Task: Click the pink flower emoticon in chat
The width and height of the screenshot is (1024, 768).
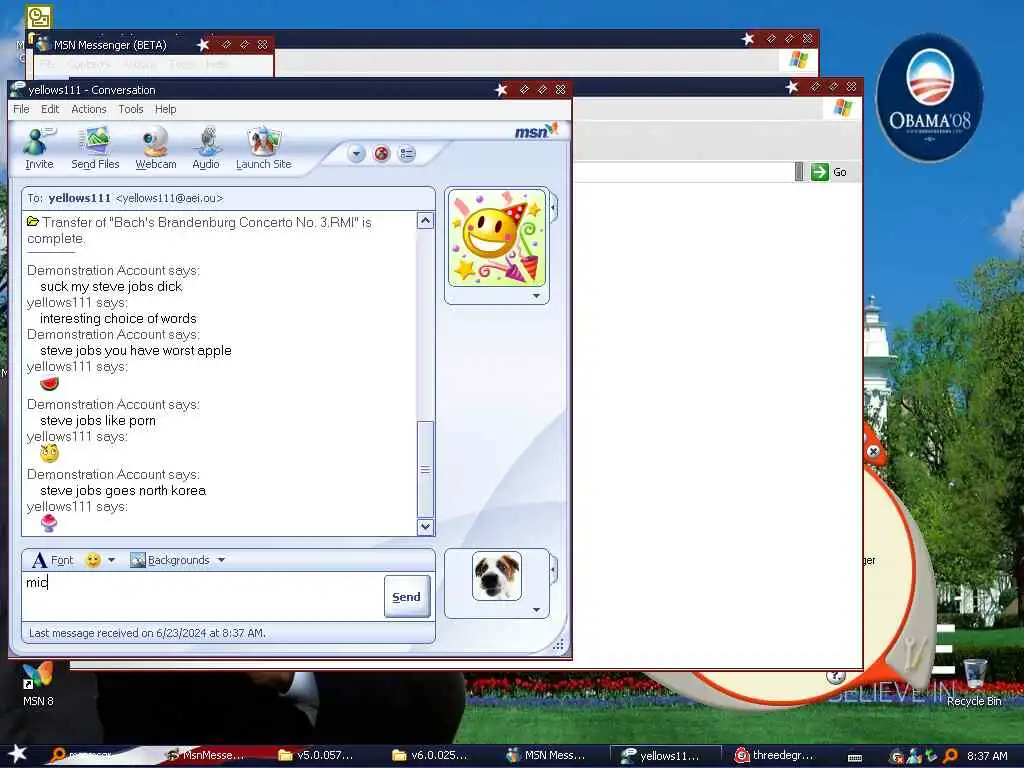Action: (x=49, y=523)
